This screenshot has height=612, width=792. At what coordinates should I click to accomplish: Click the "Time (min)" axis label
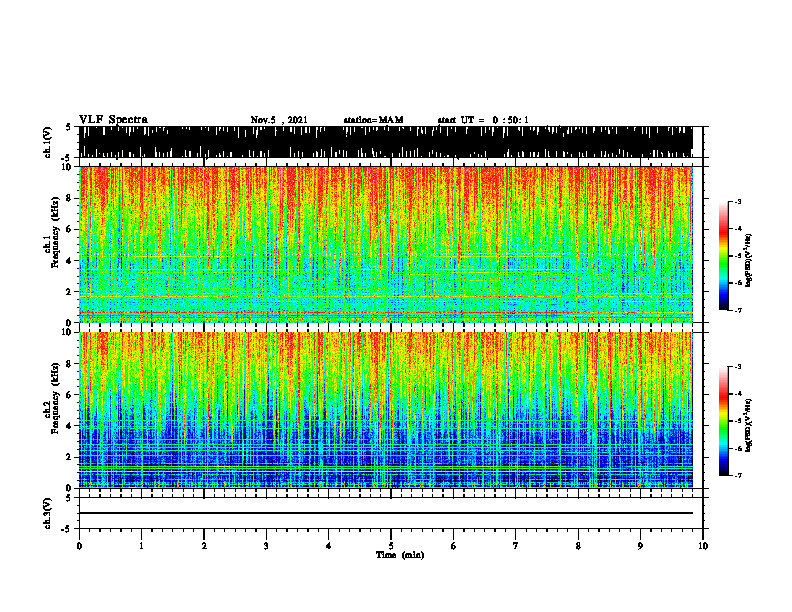pyautogui.click(x=400, y=555)
